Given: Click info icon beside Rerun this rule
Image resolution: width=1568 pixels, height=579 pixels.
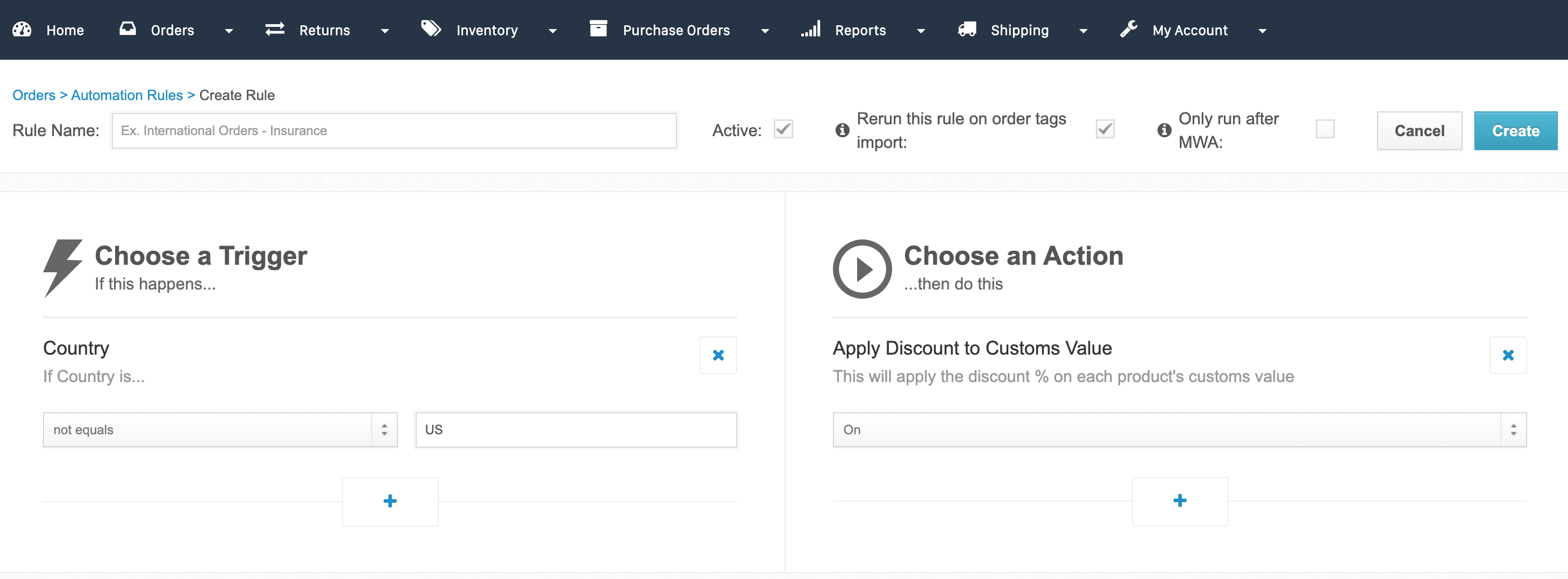Looking at the screenshot, I should [843, 130].
